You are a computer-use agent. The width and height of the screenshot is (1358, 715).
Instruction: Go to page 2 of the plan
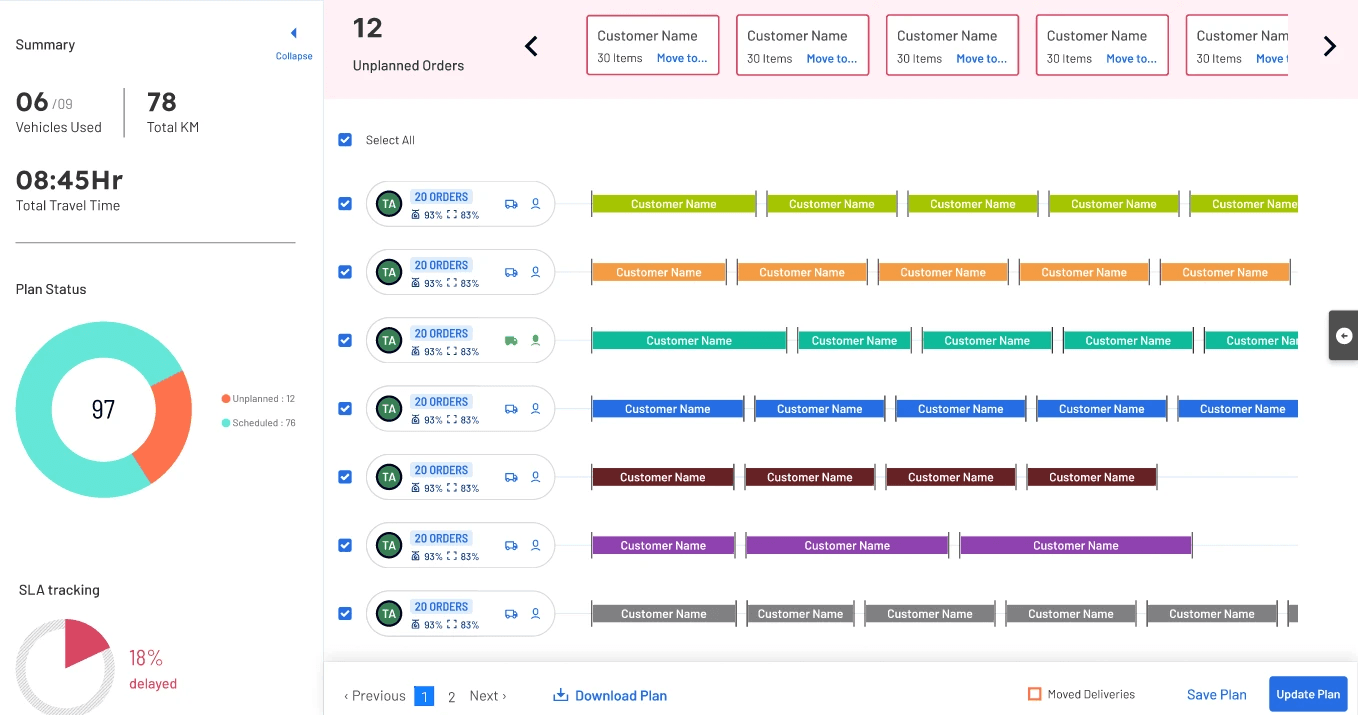pyautogui.click(x=452, y=696)
